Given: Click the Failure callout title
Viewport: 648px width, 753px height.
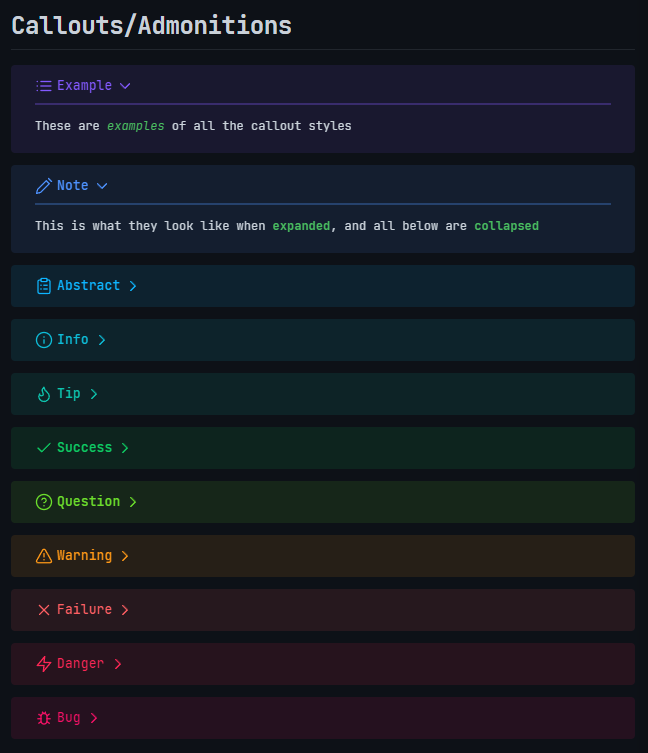Looking at the screenshot, I should (x=85, y=610).
